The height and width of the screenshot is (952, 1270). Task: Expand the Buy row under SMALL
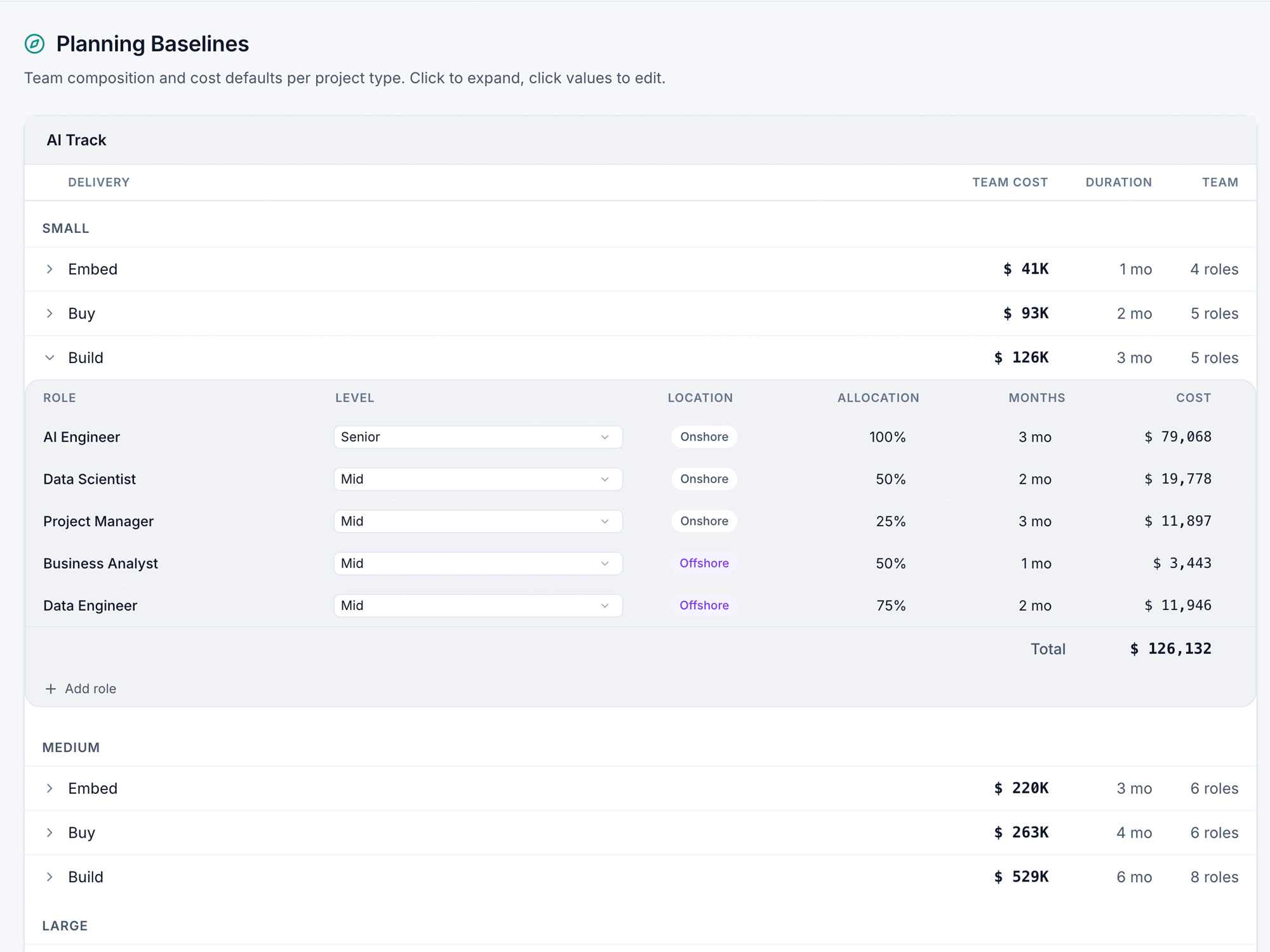(x=50, y=313)
